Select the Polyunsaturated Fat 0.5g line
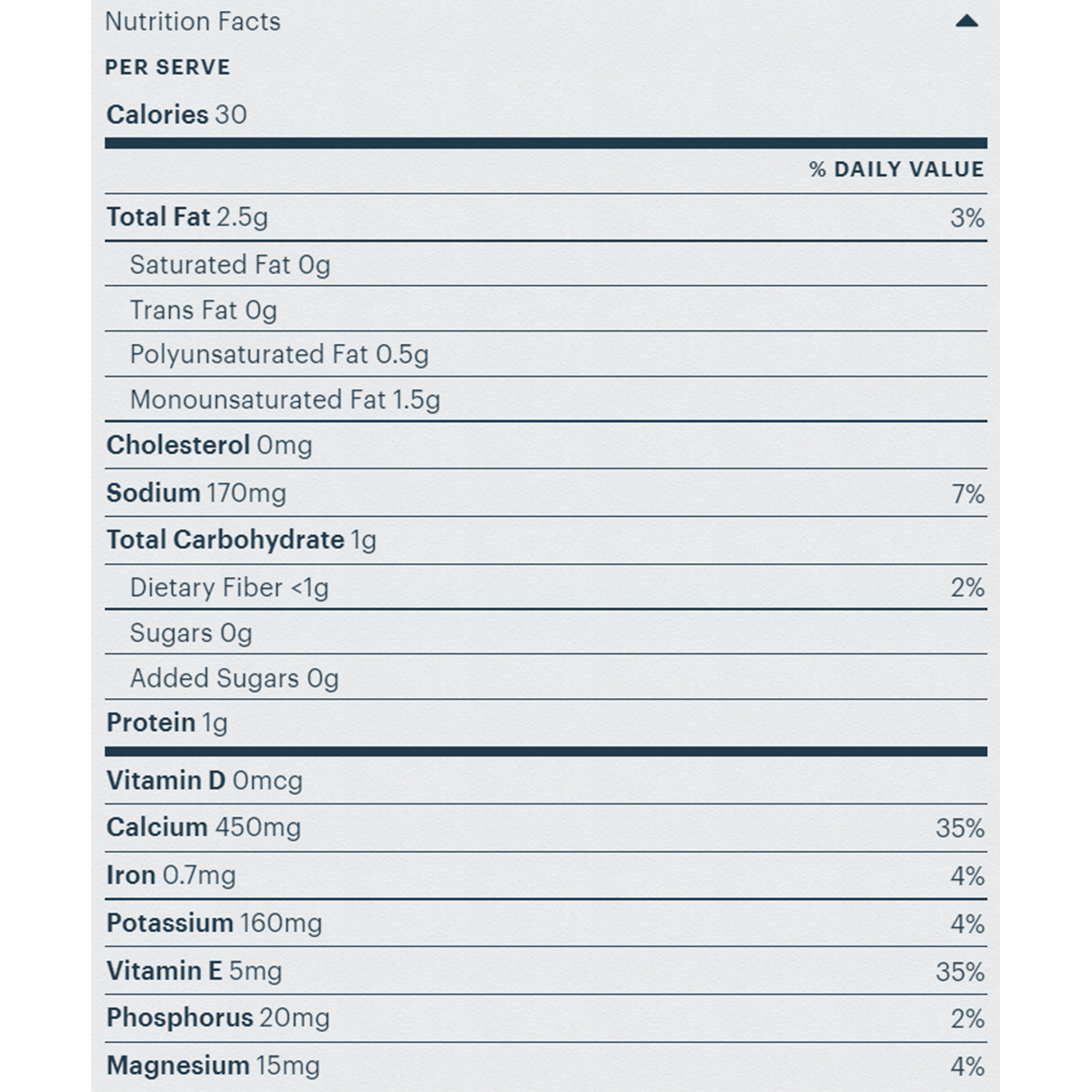1092x1092 pixels. 279,354
